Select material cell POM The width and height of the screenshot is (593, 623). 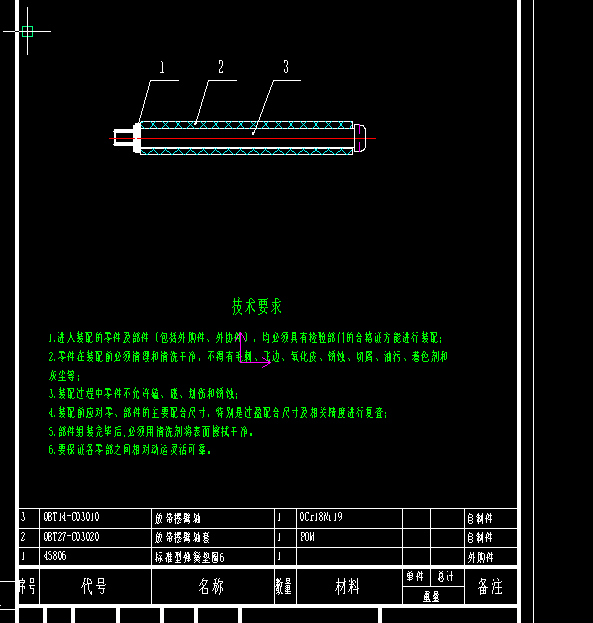tap(307, 537)
